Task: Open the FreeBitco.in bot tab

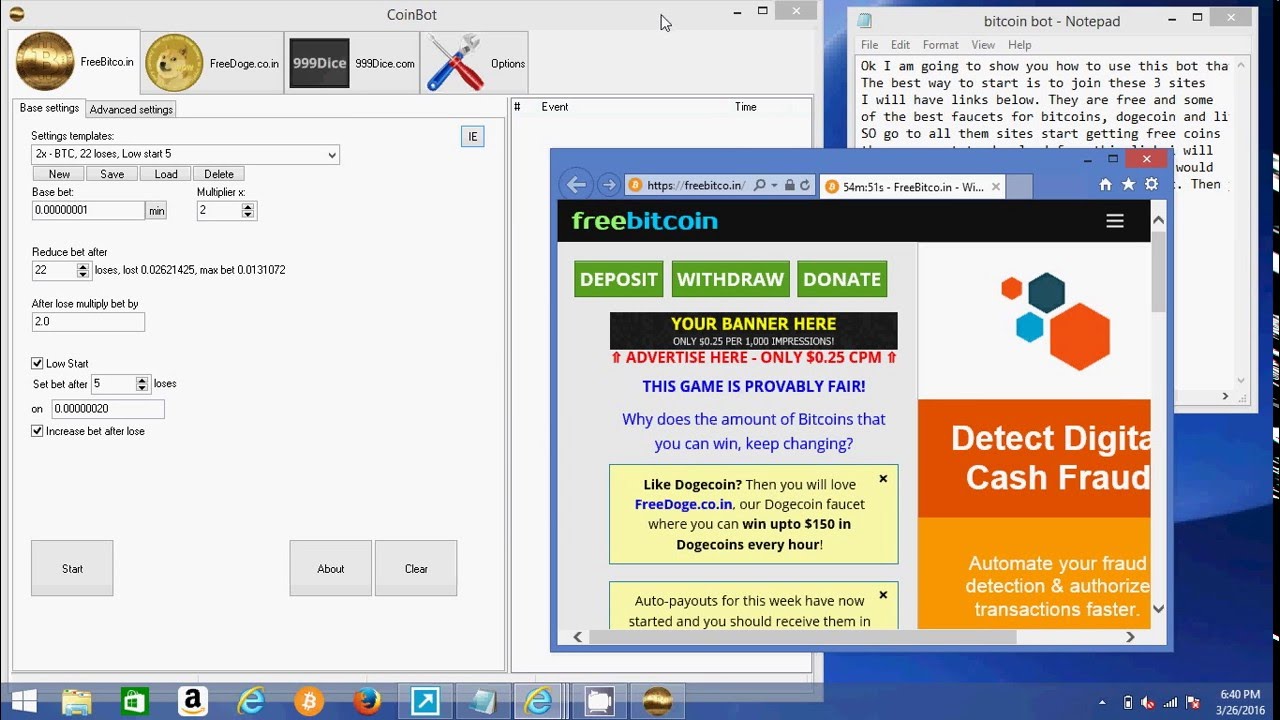Action: point(75,62)
